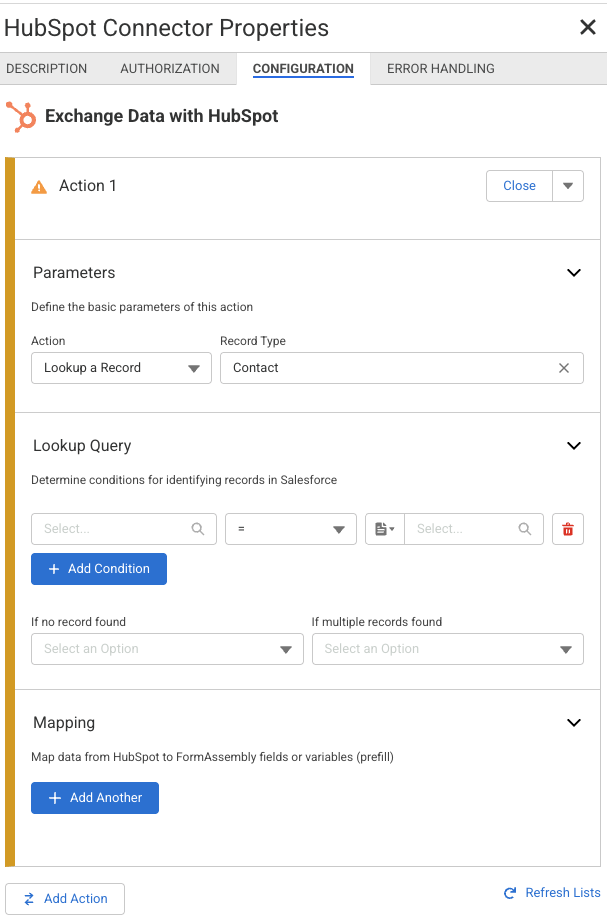Click the Refresh Lists link
This screenshot has width=607, height=921.
(x=552, y=893)
